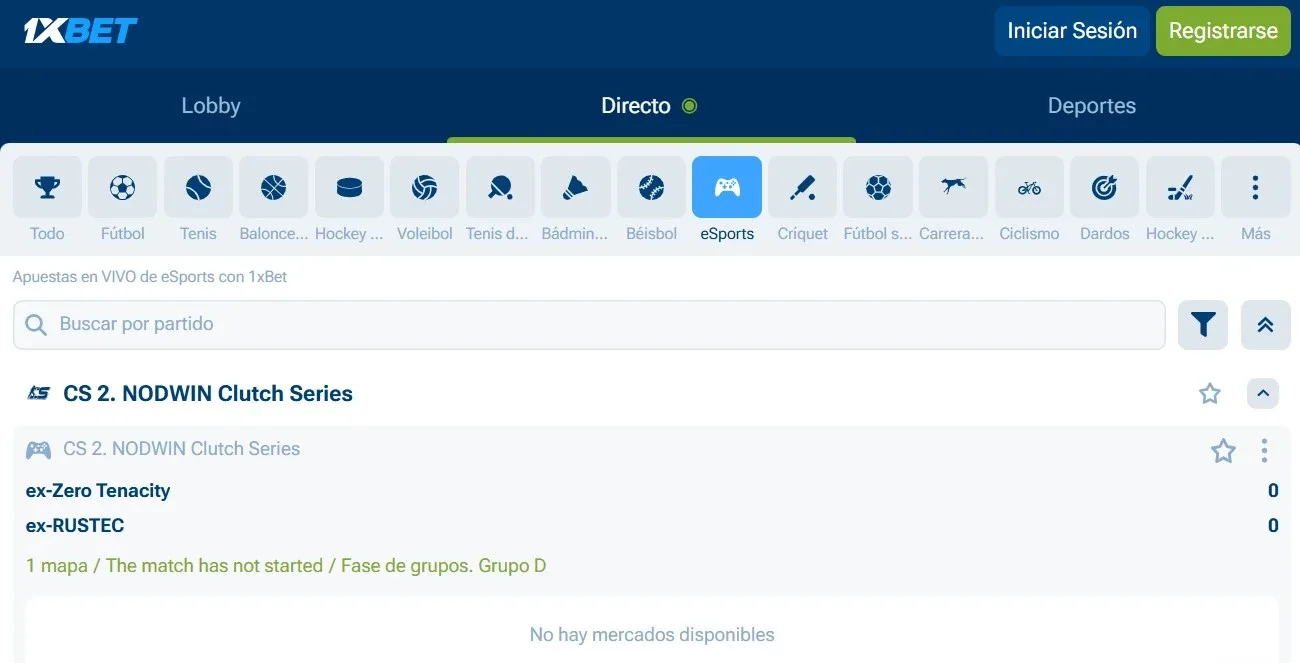Click the gamepad icon in match card
The height and width of the screenshot is (663, 1300).
coord(38,450)
